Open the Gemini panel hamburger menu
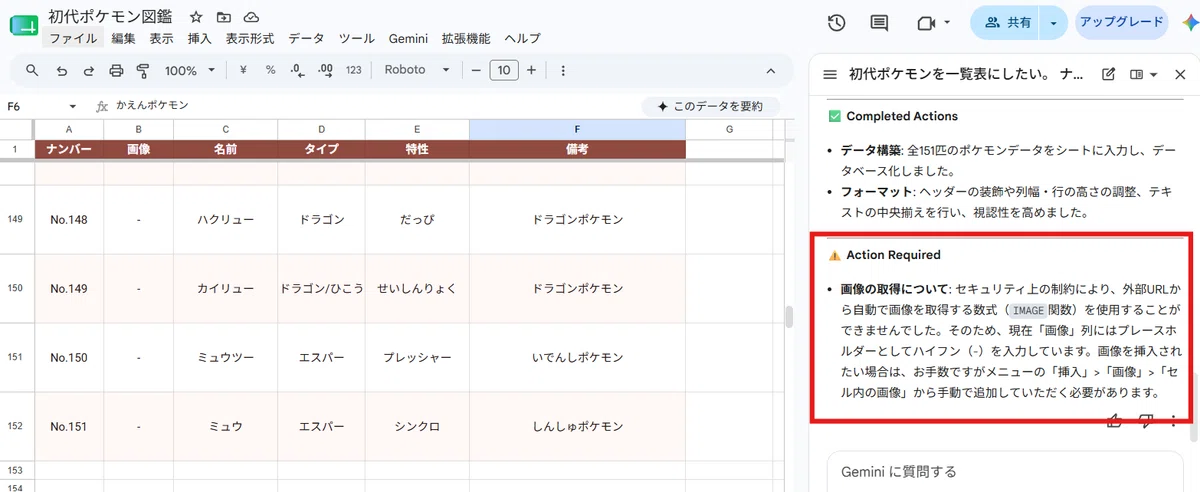 click(829, 74)
